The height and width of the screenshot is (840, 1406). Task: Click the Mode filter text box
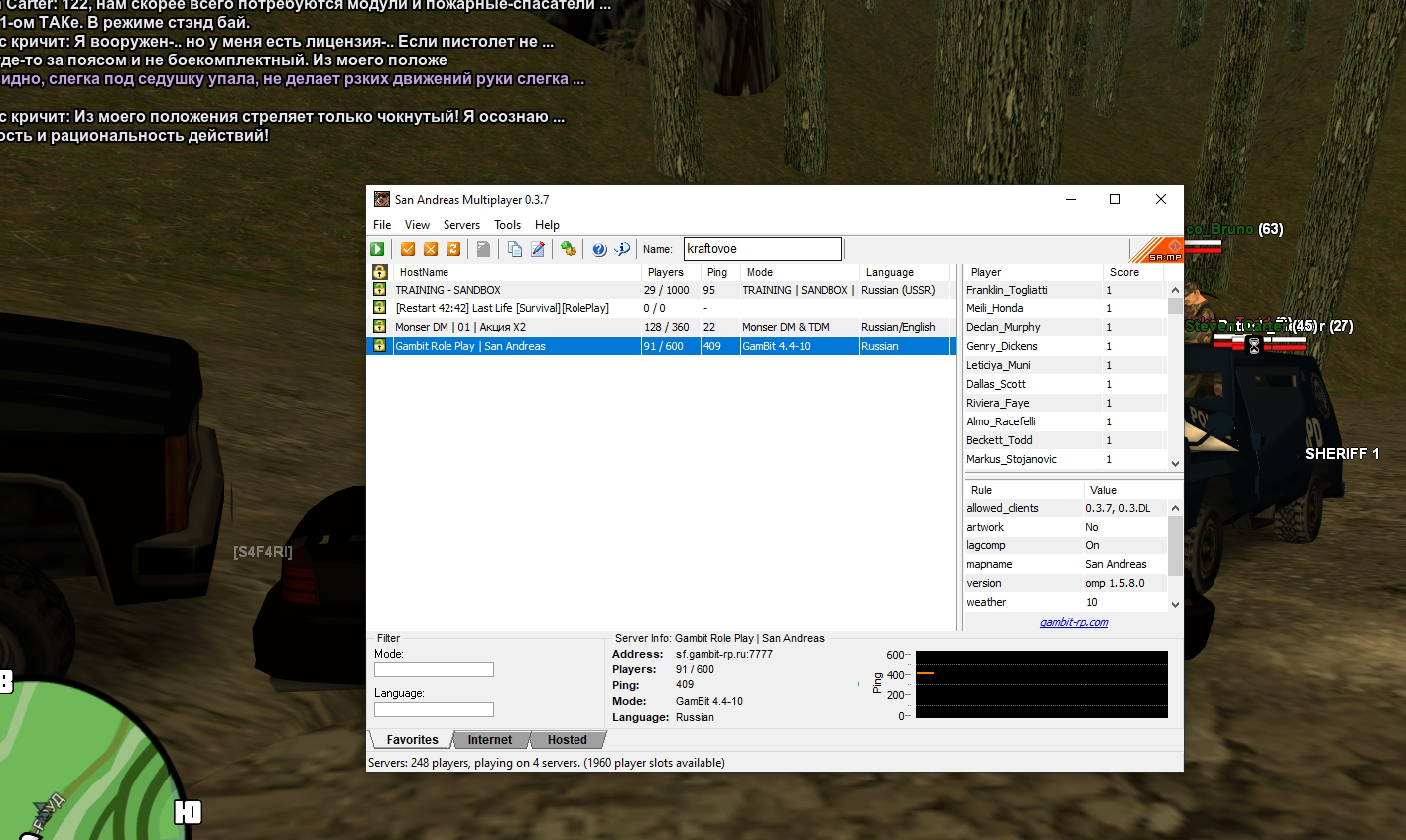coord(434,670)
